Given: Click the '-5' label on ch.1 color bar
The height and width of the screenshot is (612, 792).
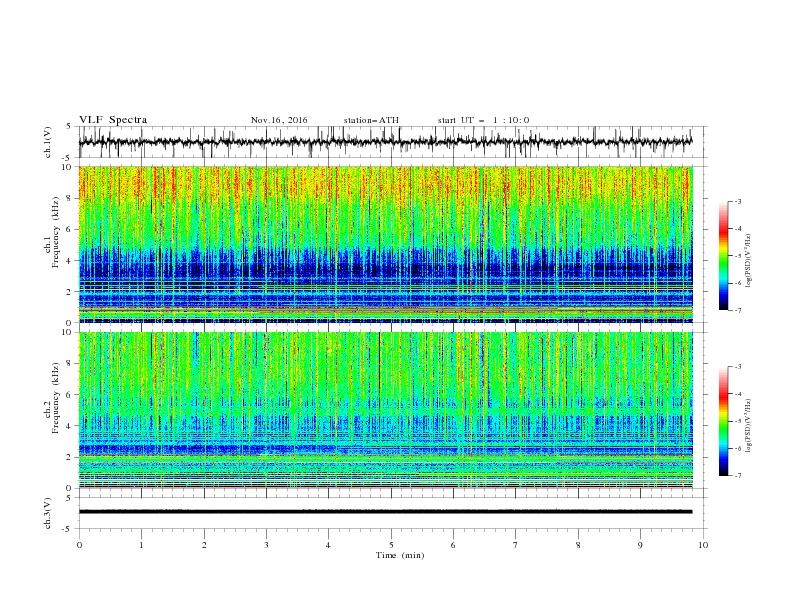Looking at the screenshot, I should 738,256.
